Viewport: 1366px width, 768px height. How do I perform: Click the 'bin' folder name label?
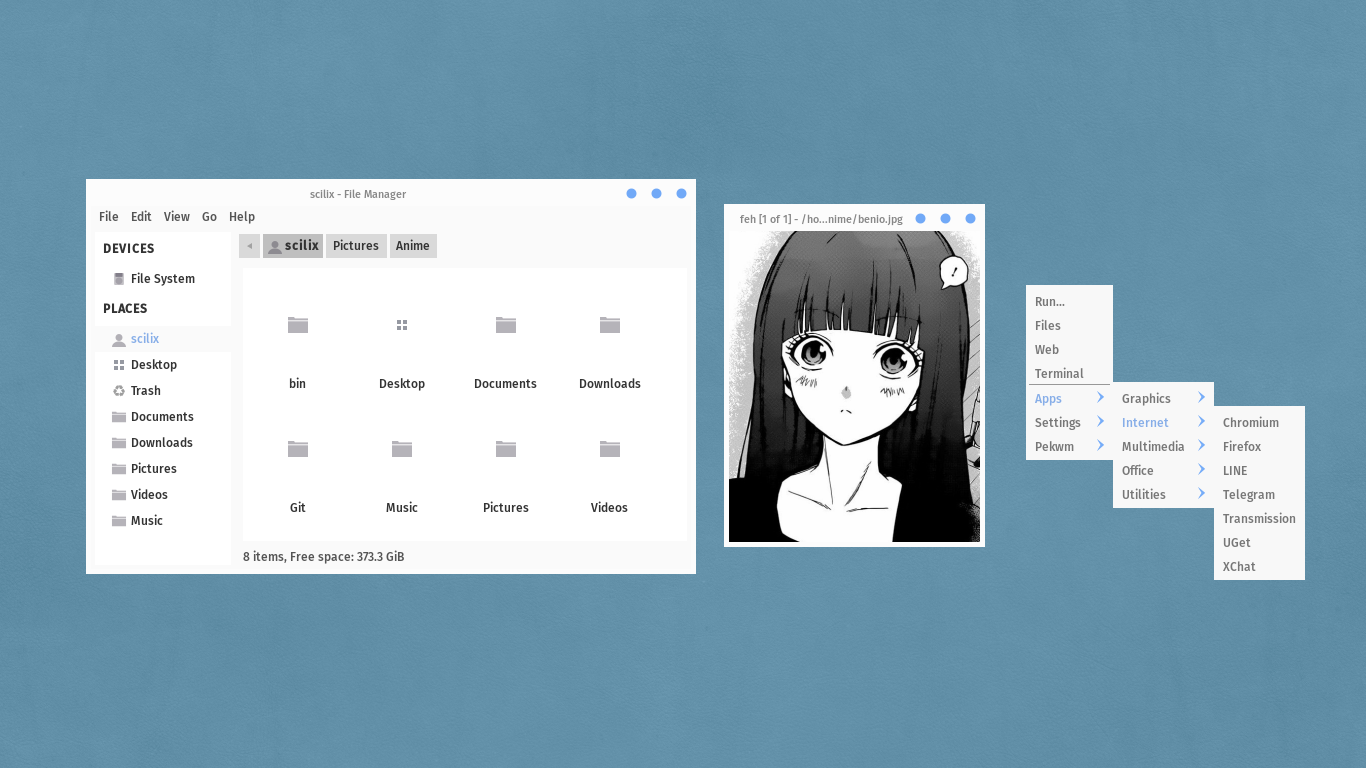tap(298, 384)
